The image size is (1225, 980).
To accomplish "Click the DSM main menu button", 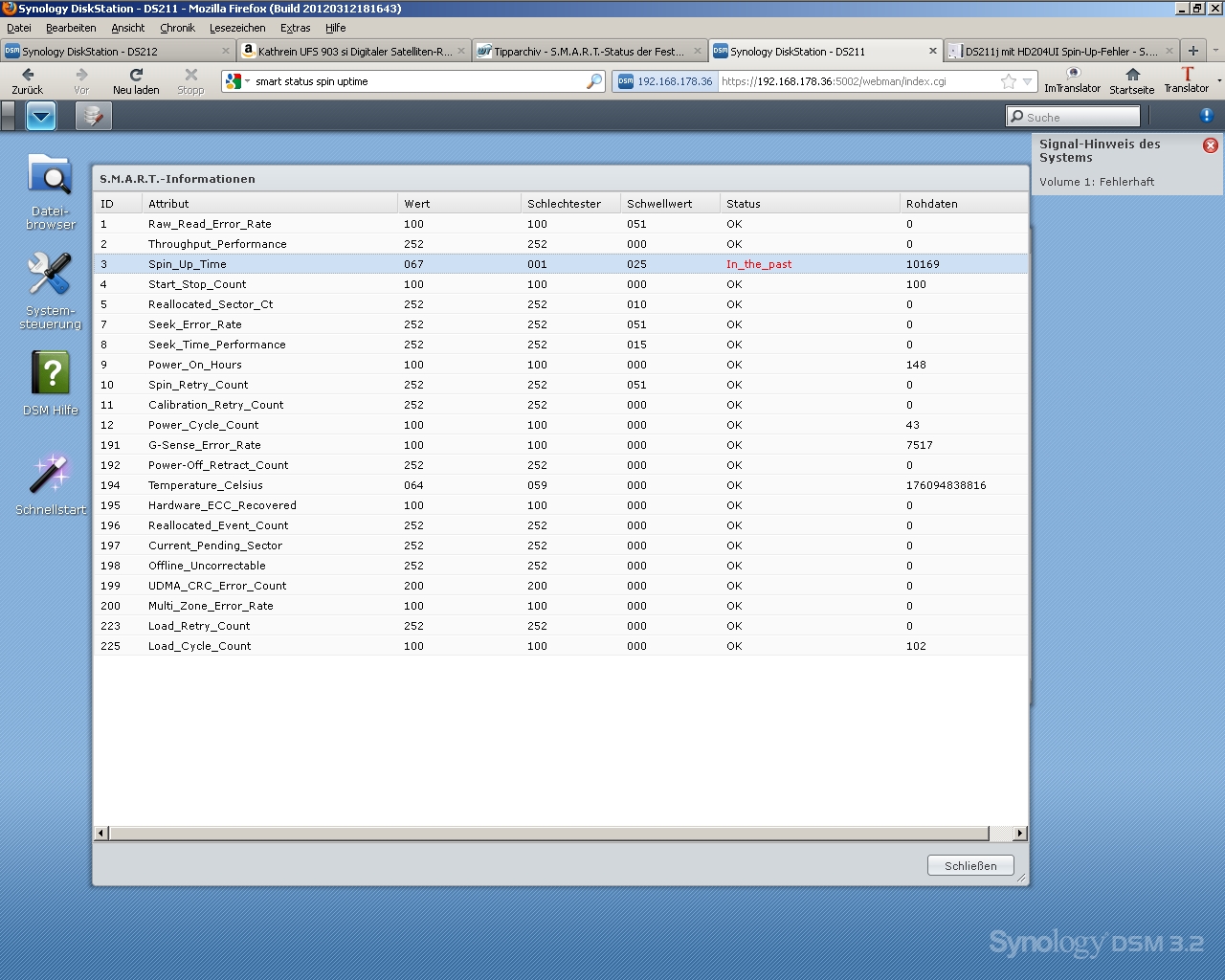I will 41,117.
